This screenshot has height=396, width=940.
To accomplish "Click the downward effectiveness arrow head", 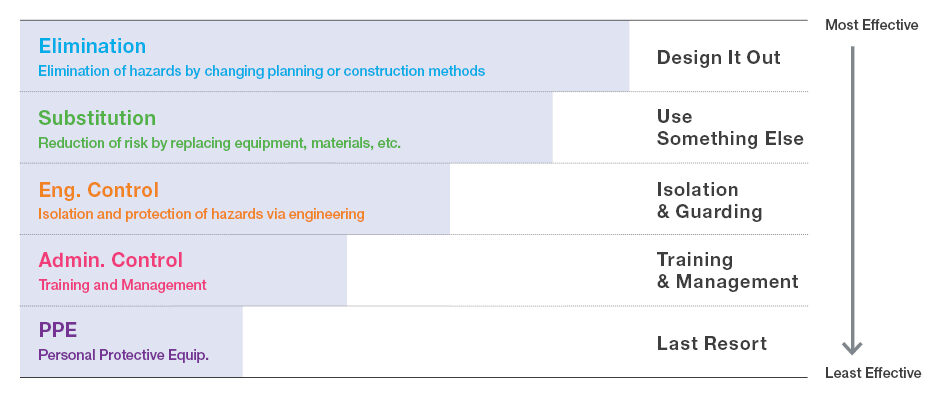I will (852, 347).
